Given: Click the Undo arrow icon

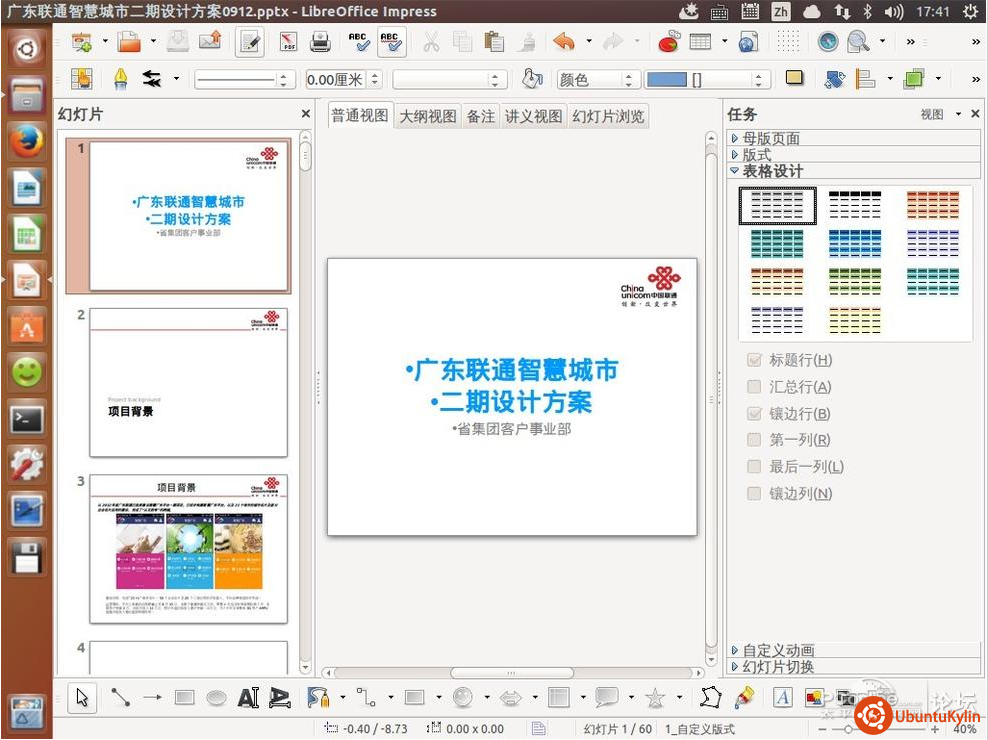Looking at the screenshot, I should [x=564, y=42].
